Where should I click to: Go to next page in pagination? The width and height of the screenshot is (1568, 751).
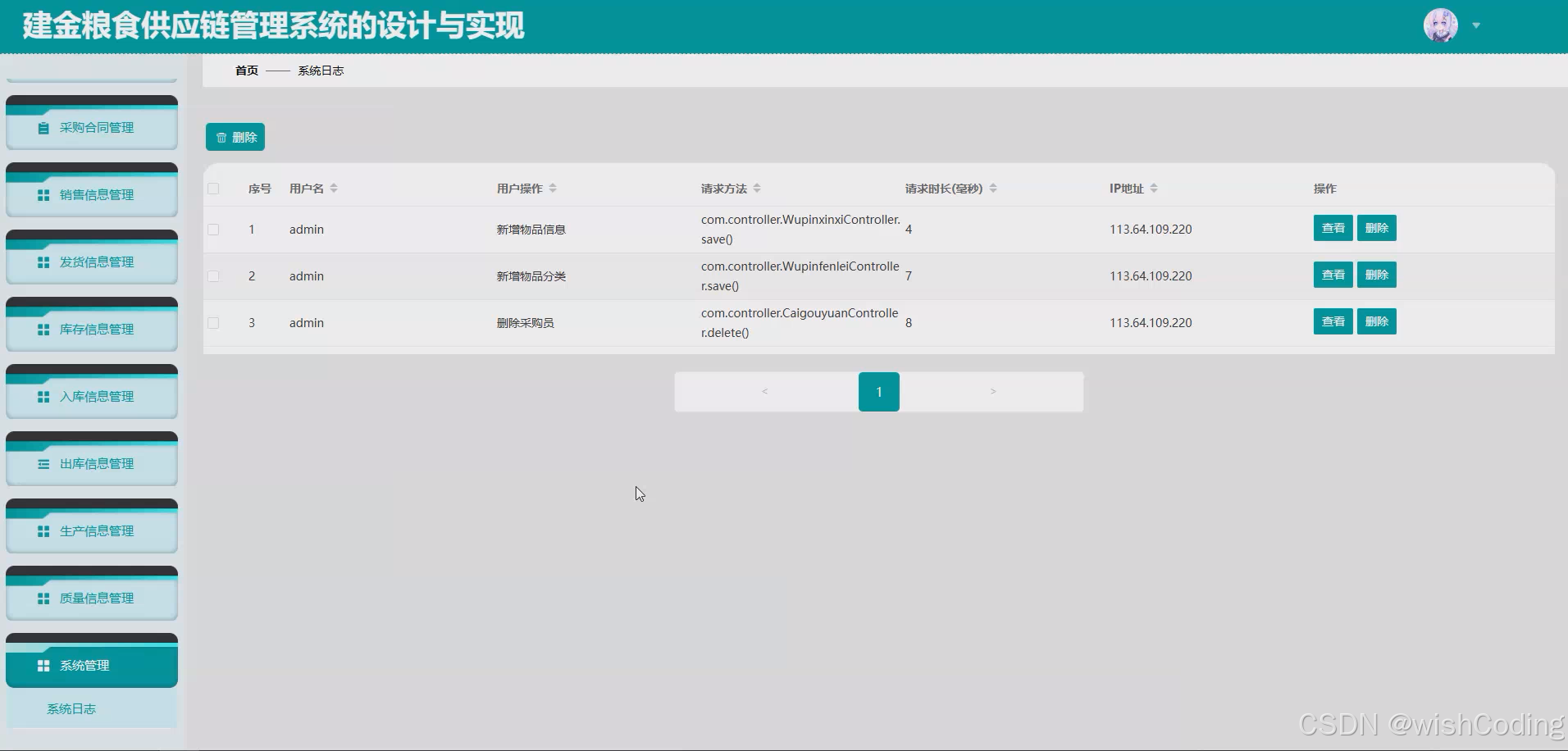click(992, 391)
